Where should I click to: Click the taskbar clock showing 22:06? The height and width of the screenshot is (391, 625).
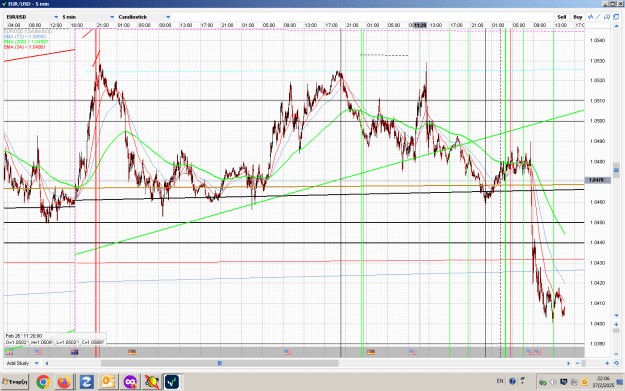[603, 381]
